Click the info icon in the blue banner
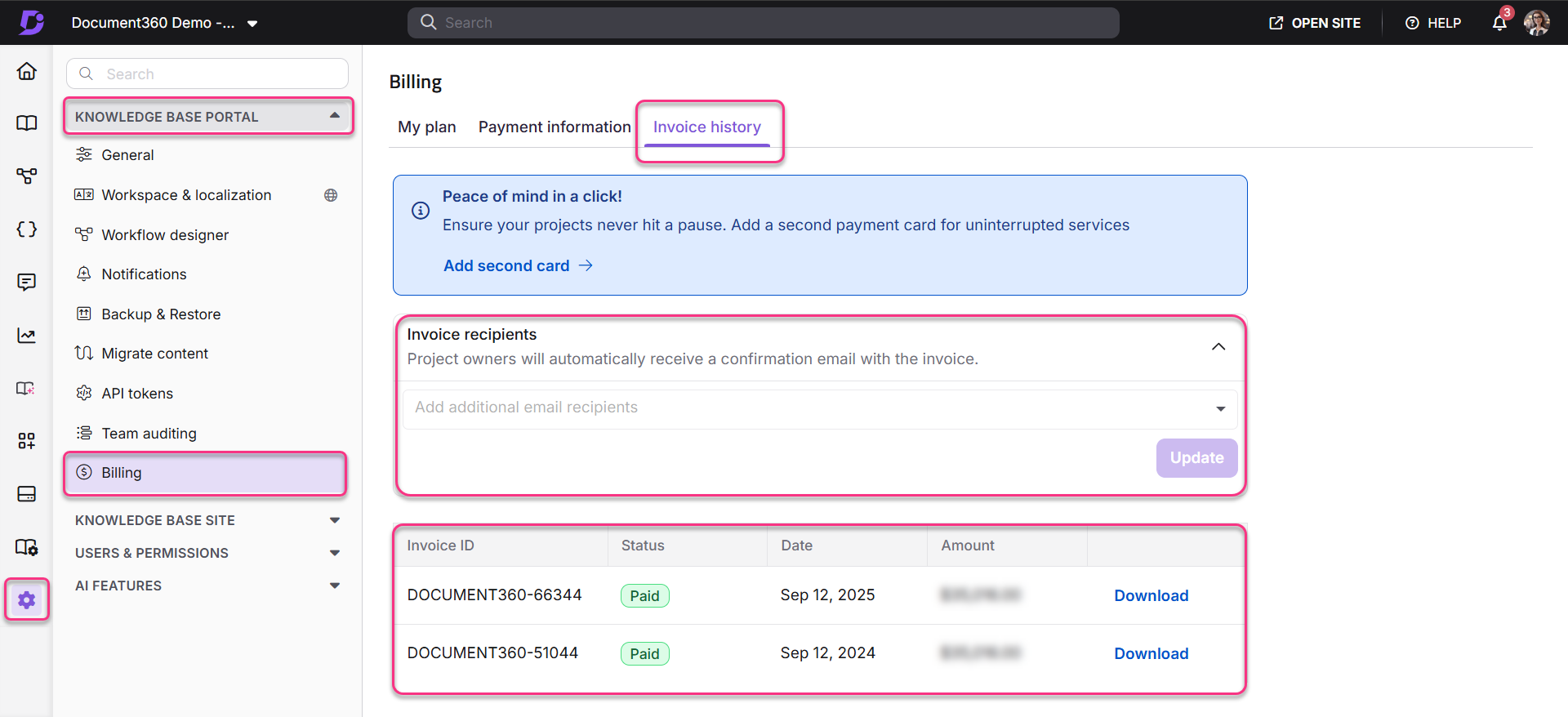 tap(421, 211)
